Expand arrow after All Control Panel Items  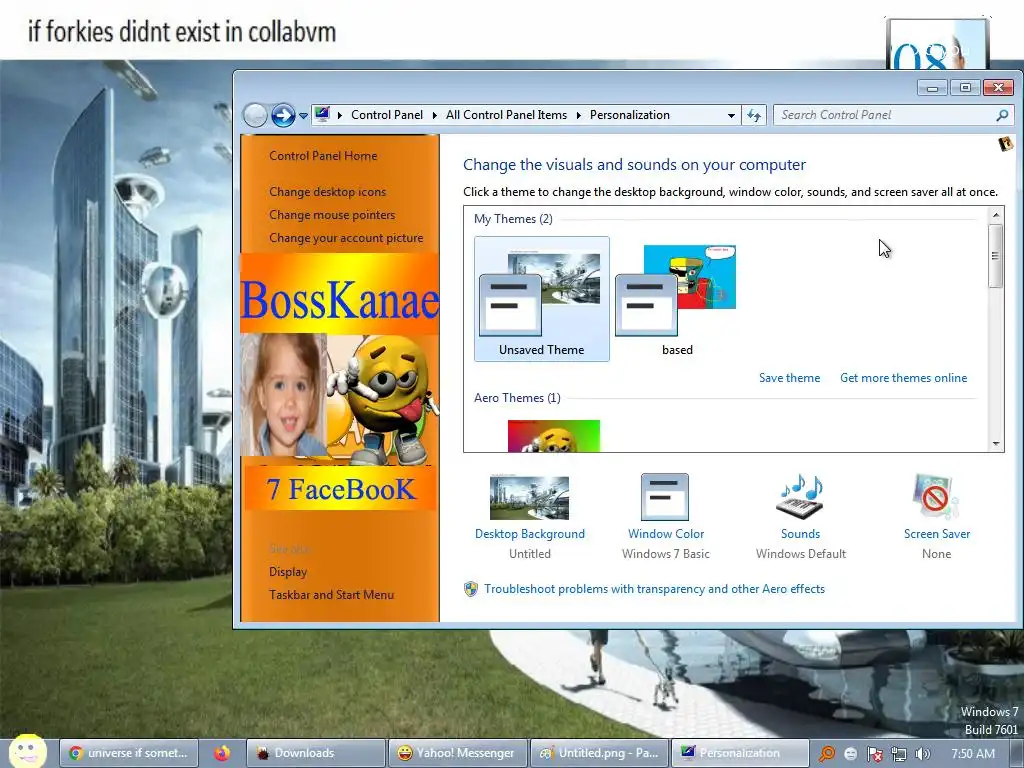pos(579,116)
